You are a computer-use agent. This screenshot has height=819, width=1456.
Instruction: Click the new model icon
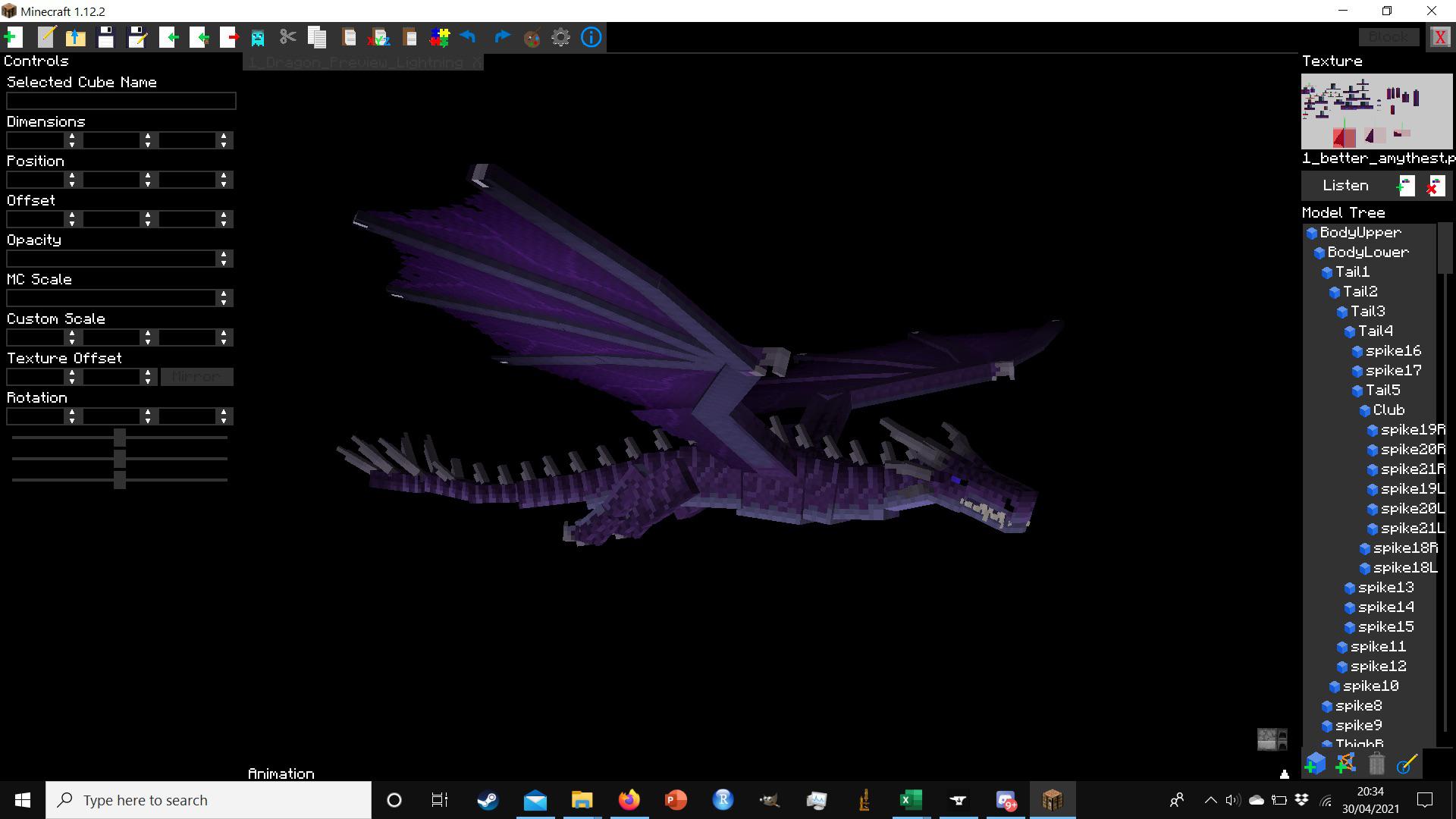pos(14,37)
